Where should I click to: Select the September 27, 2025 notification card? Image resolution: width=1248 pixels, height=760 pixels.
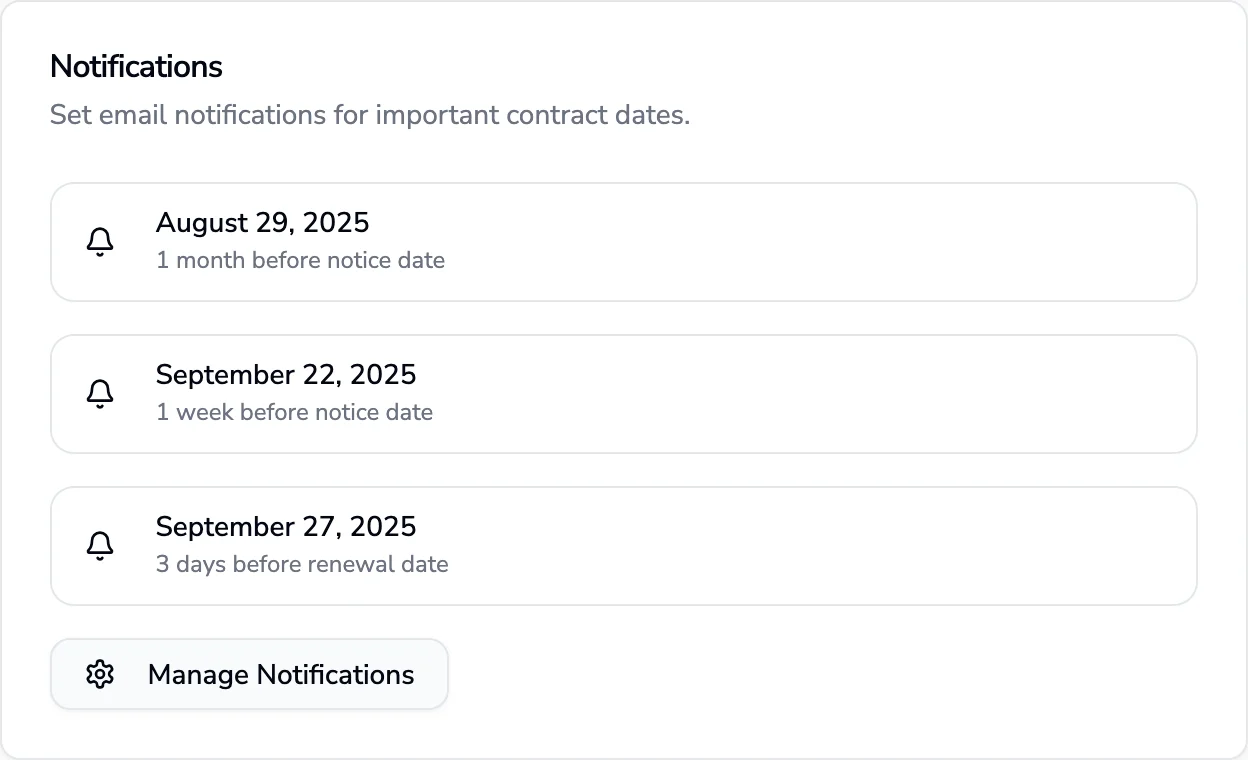point(624,546)
